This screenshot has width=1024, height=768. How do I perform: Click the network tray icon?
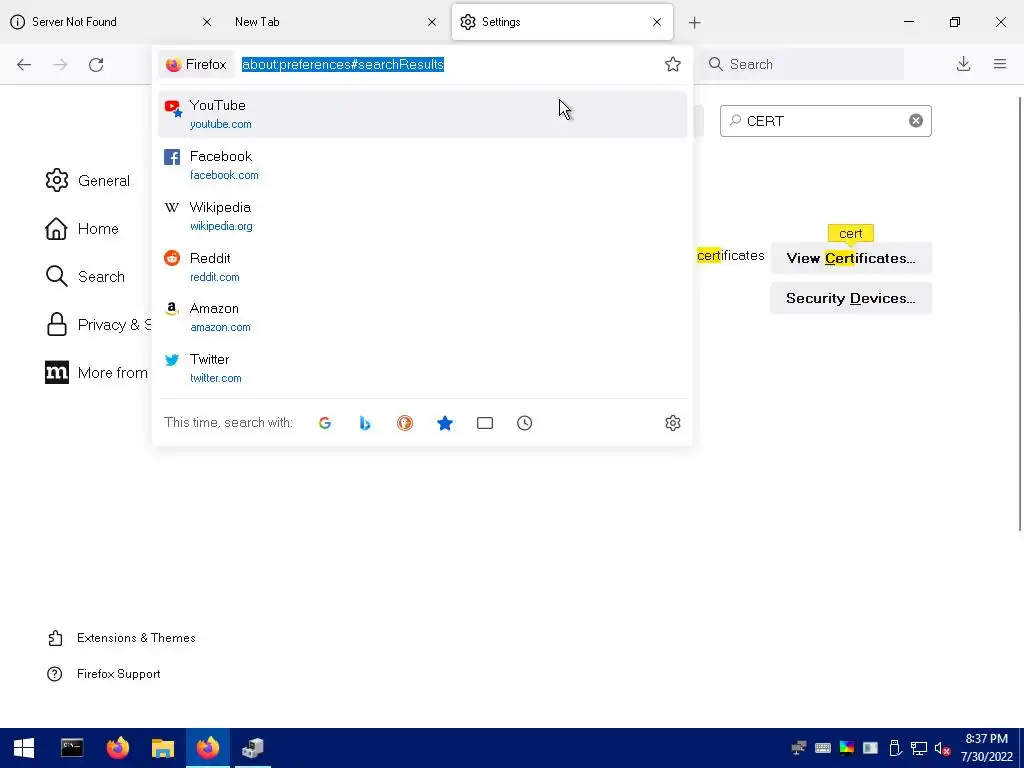[x=919, y=748]
